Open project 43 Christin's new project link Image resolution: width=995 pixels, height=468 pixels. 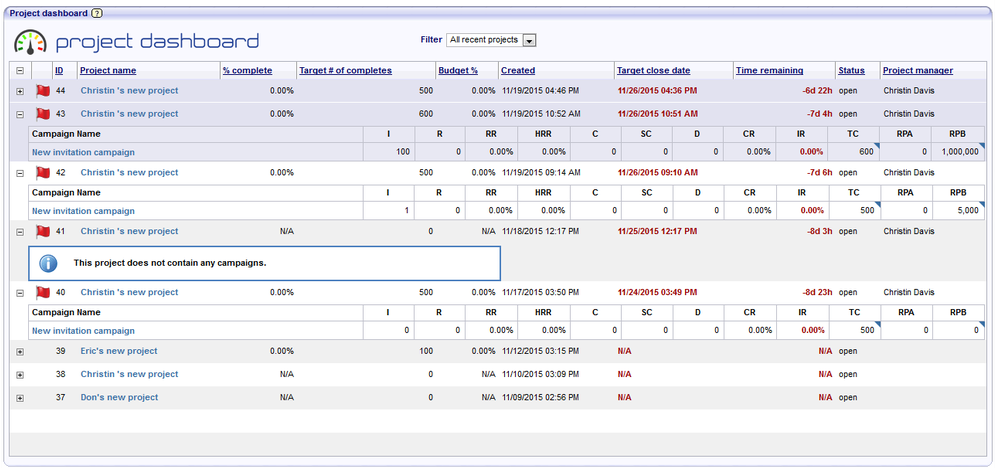click(x=129, y=114)
